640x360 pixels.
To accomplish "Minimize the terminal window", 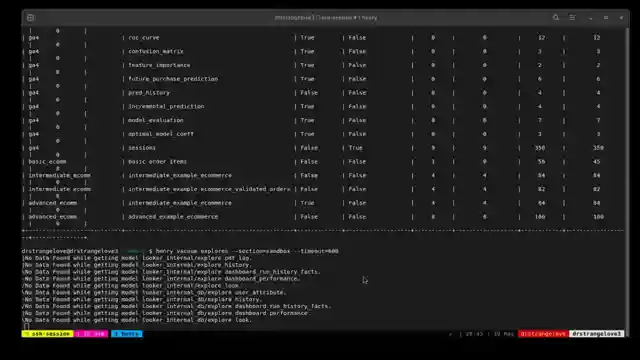I will point(591,18).
